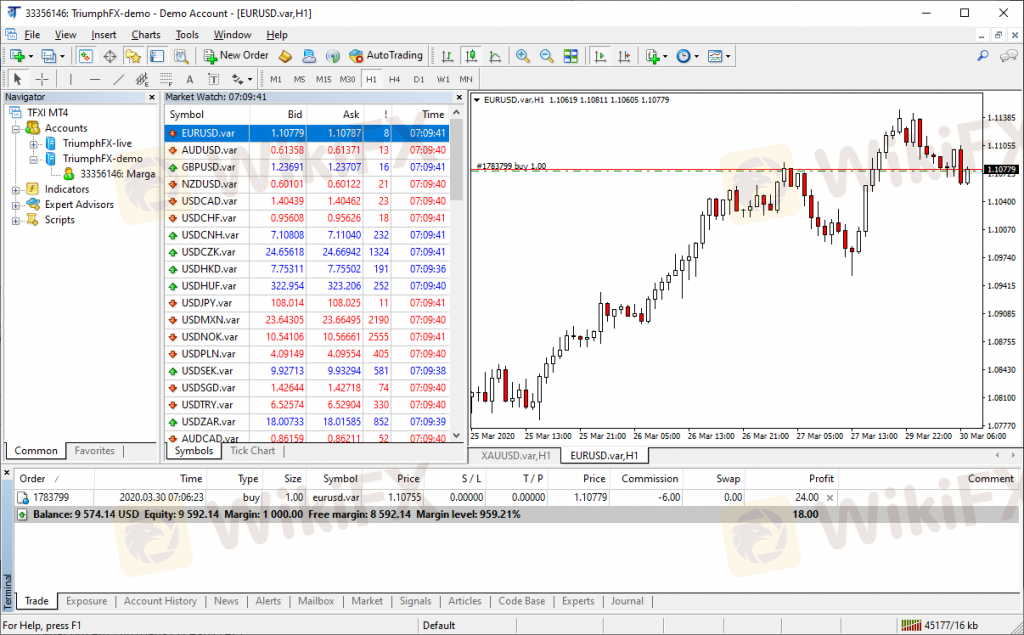This screenshot has width=1024, height=635.
Task: Select the H4 timeframe button
Action: tap(395, 79)
